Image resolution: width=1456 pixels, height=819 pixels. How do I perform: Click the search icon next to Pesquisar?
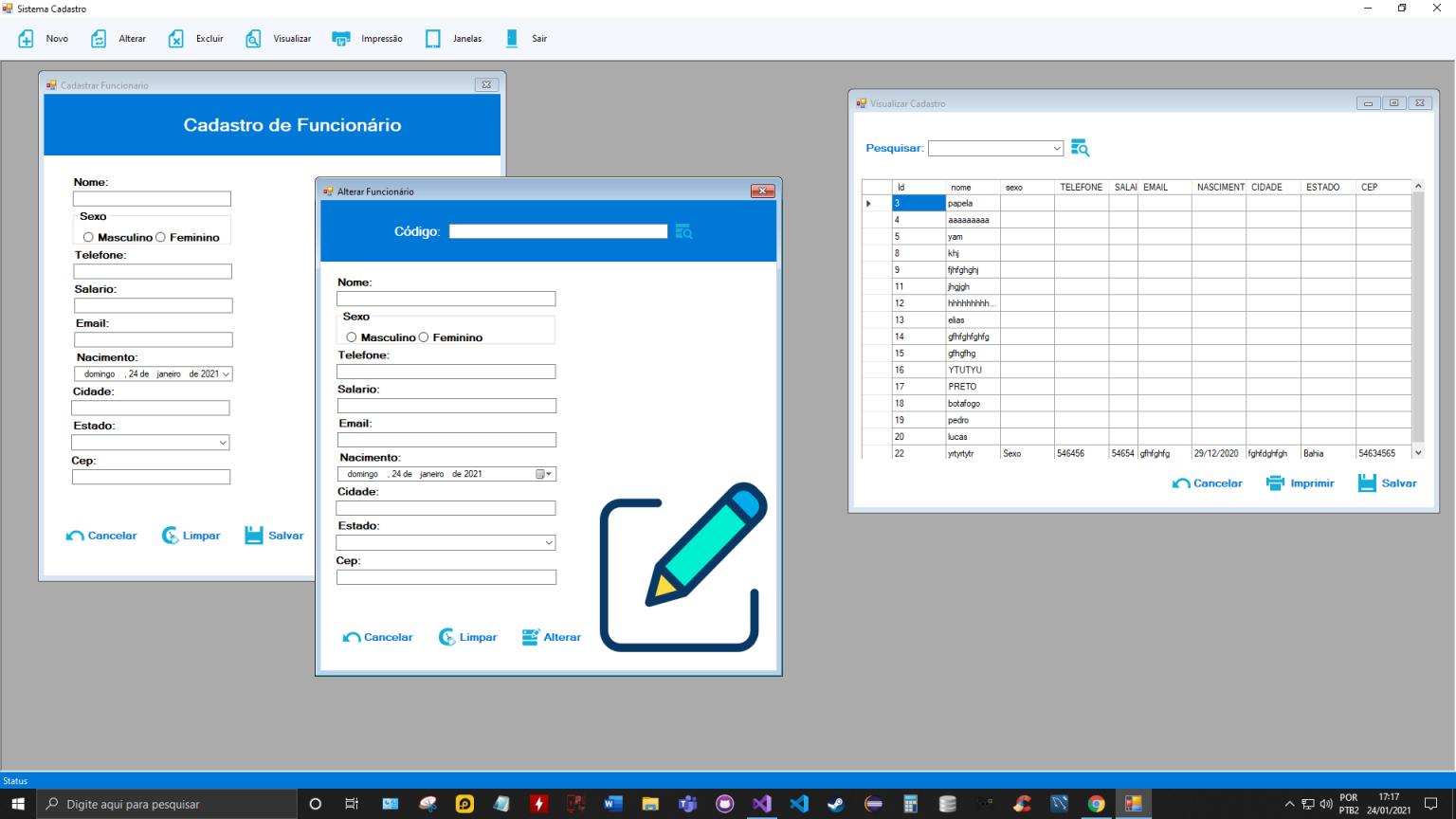tap(1080, 147)
